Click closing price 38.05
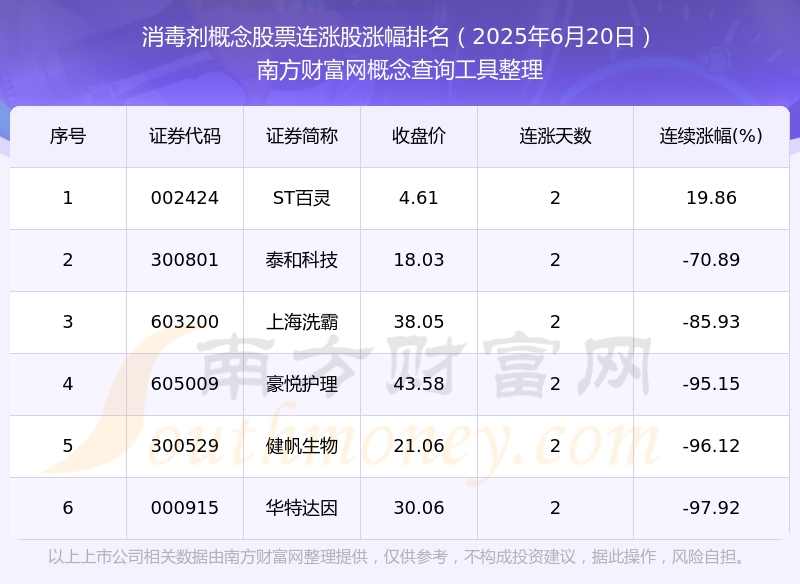 click(419, 322)
